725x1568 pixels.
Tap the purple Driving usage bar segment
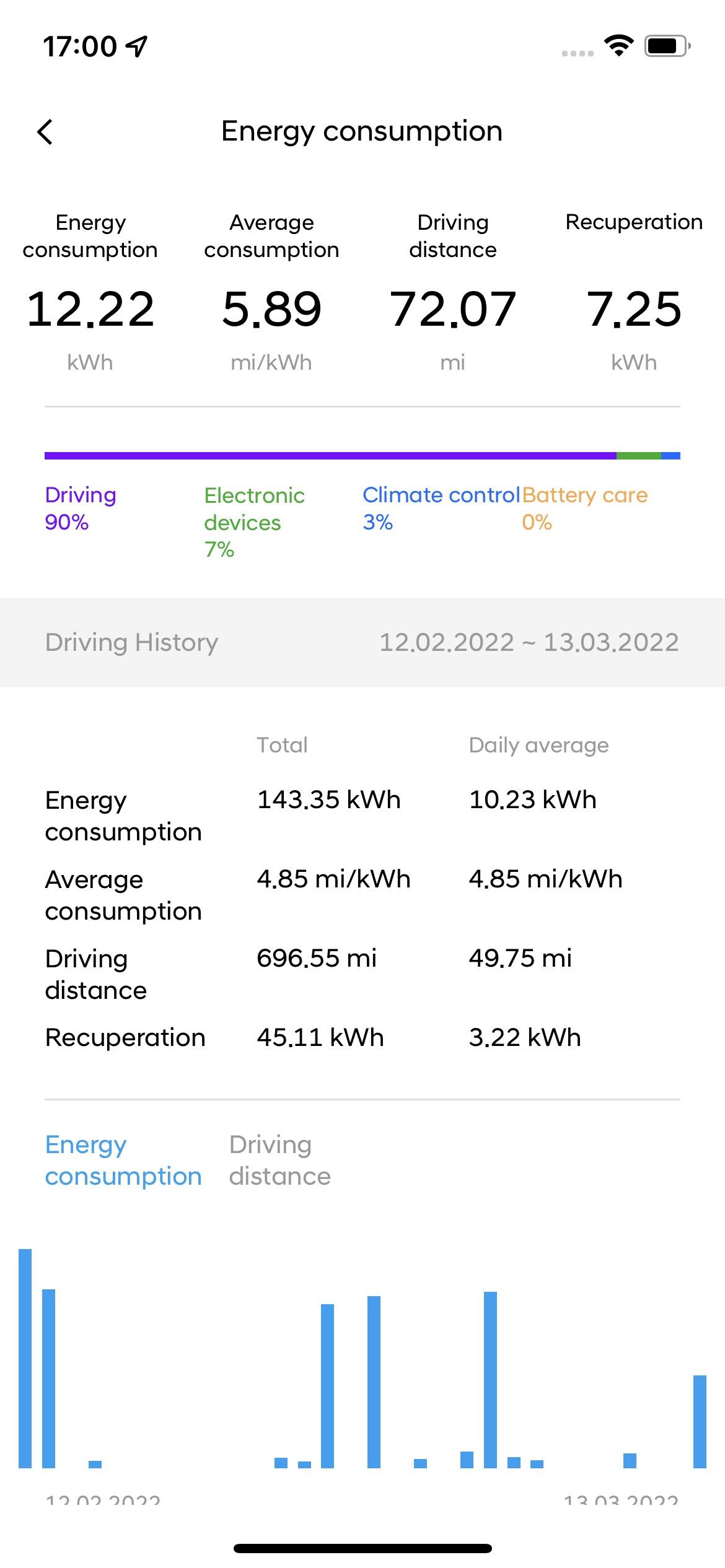coord(330,456)
